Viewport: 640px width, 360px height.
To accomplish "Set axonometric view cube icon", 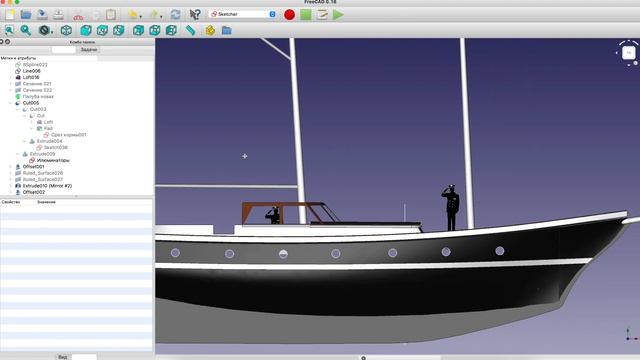I will tap(66, 30).
